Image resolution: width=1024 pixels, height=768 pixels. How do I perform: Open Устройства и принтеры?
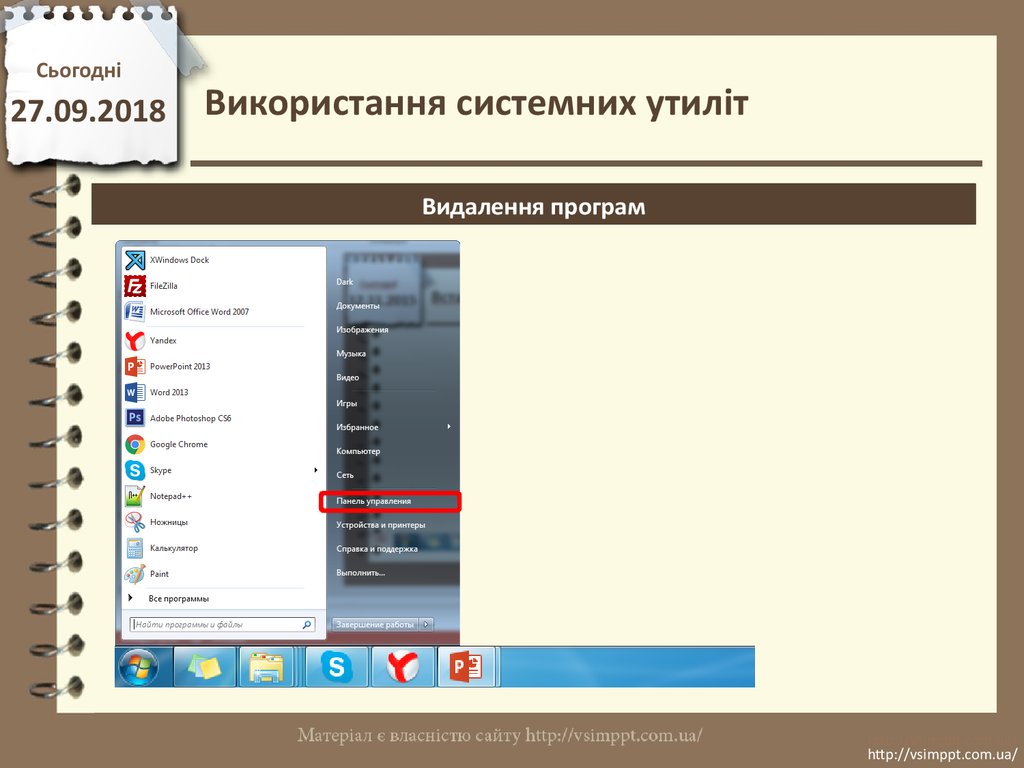click(x=381, y=525)
